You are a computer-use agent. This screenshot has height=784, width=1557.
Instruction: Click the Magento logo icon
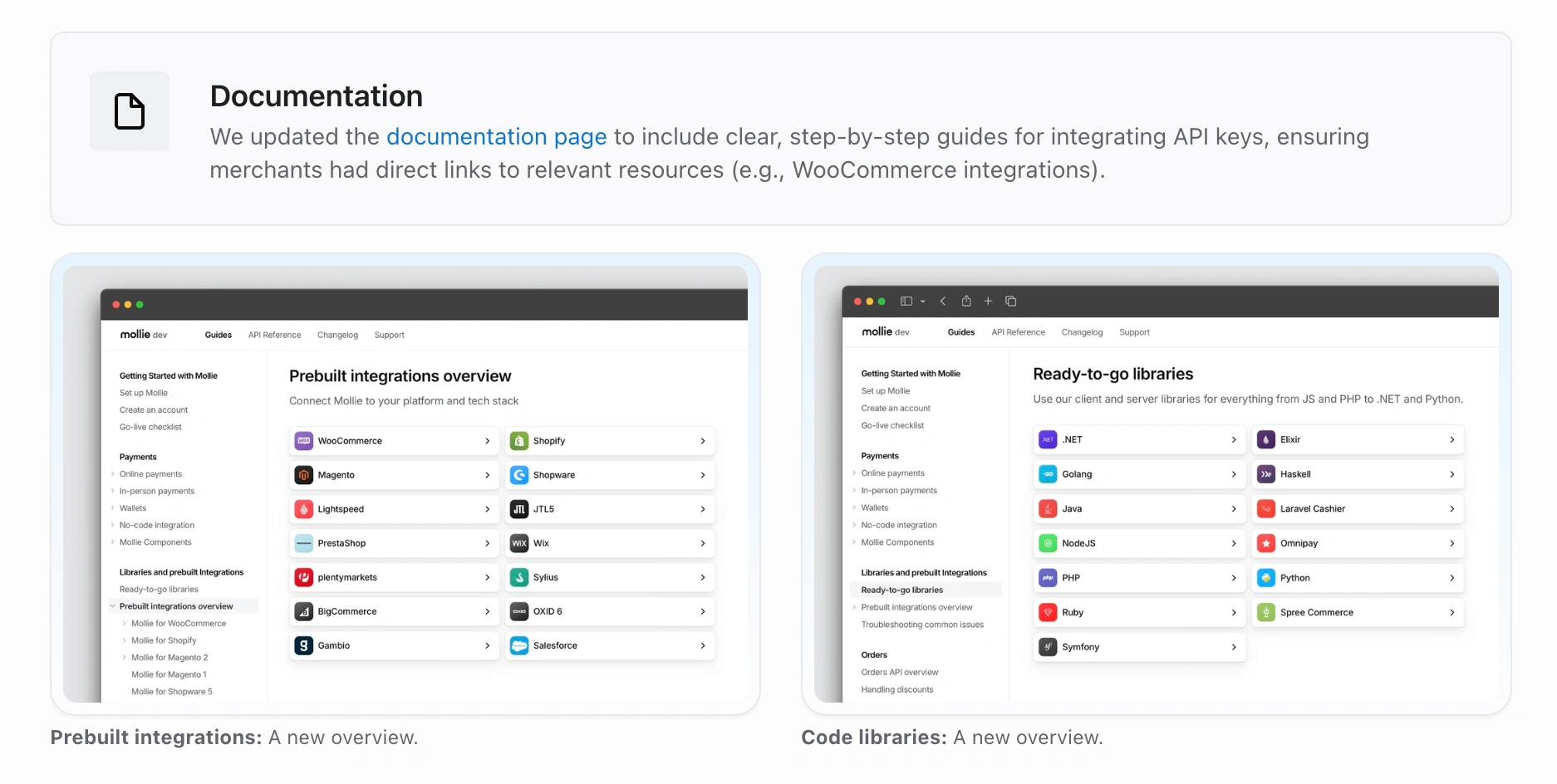pos(304,475)
